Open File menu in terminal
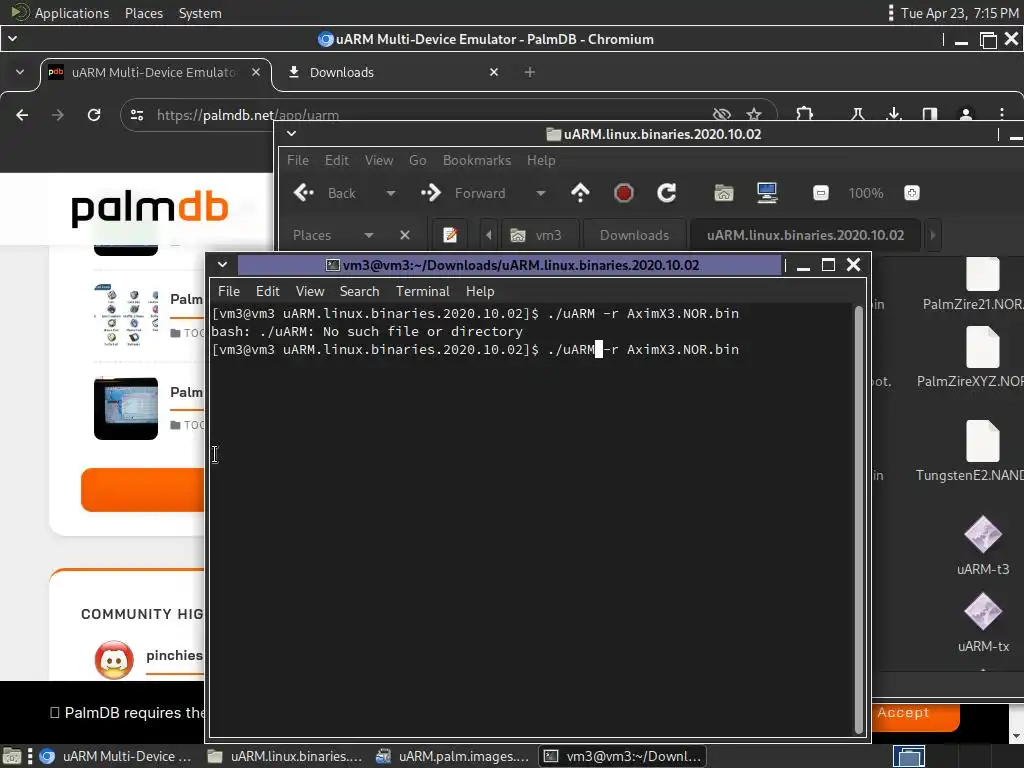 click(229, 291)
